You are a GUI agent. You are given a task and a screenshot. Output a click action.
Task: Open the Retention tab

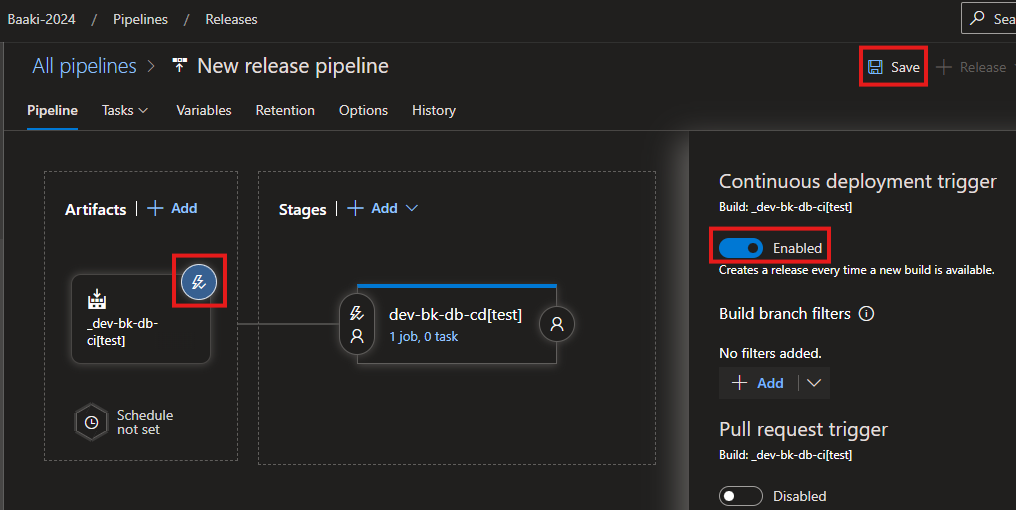[x=285, y=110]
